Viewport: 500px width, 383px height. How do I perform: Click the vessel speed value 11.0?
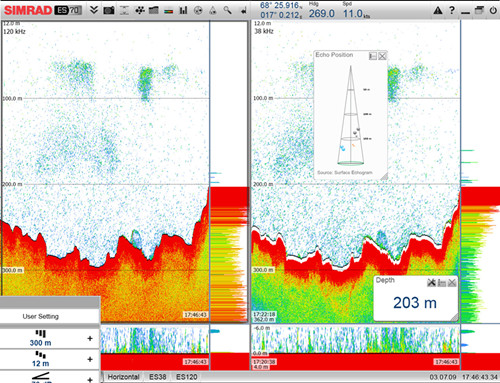coord(353,14)
